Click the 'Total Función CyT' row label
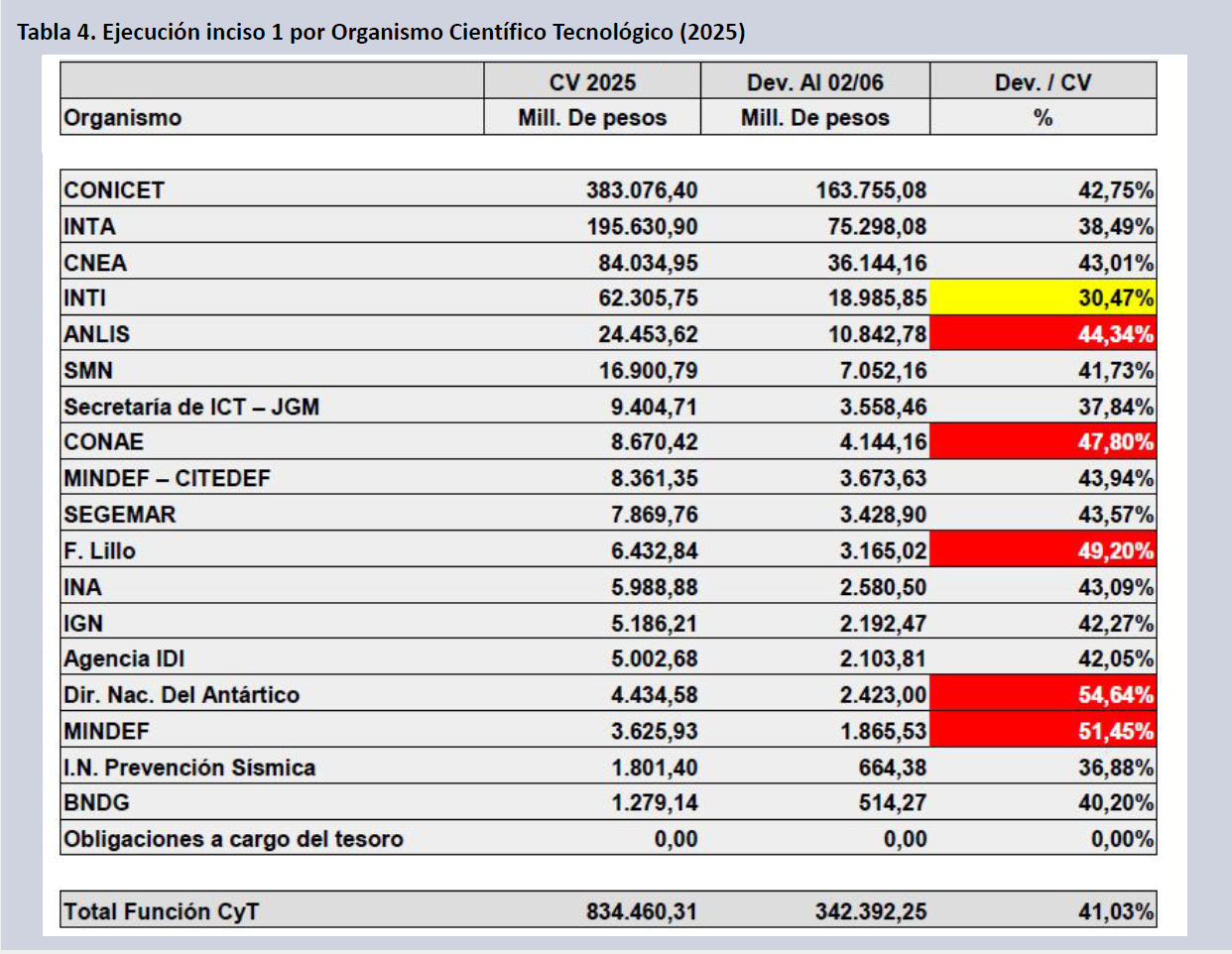The width and height of the screenshot is (1232, 954). coord(162,911)
